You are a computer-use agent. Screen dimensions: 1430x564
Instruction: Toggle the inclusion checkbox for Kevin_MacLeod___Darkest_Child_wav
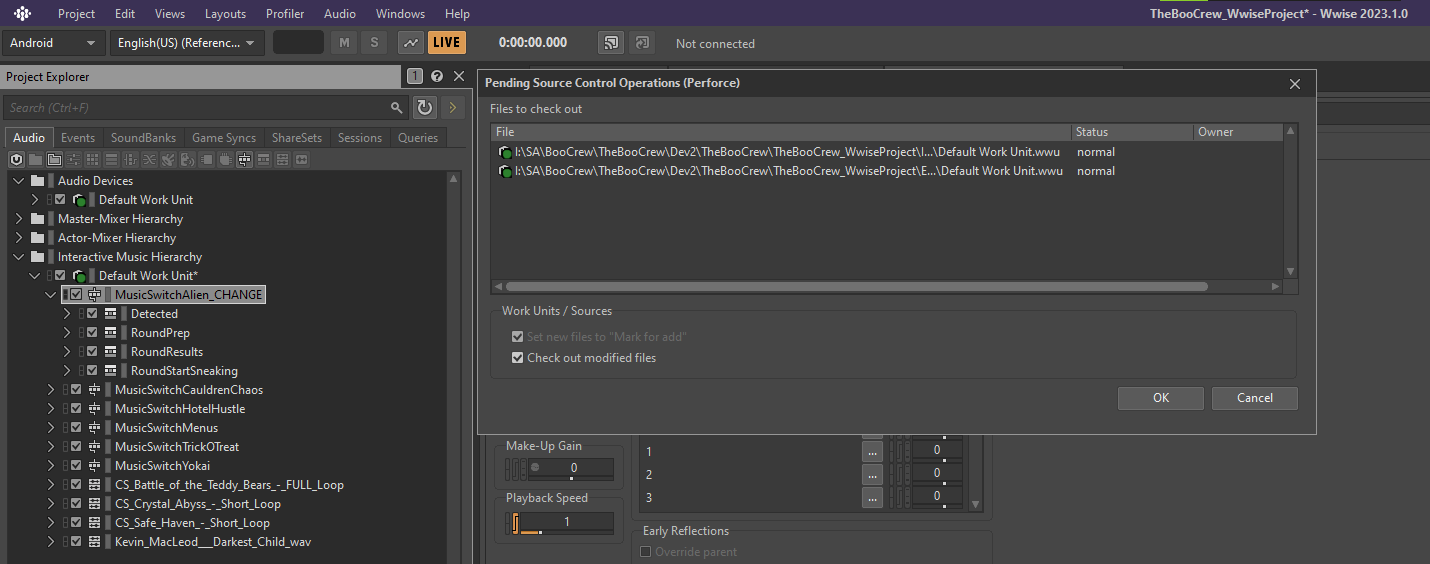click(76, 542)
